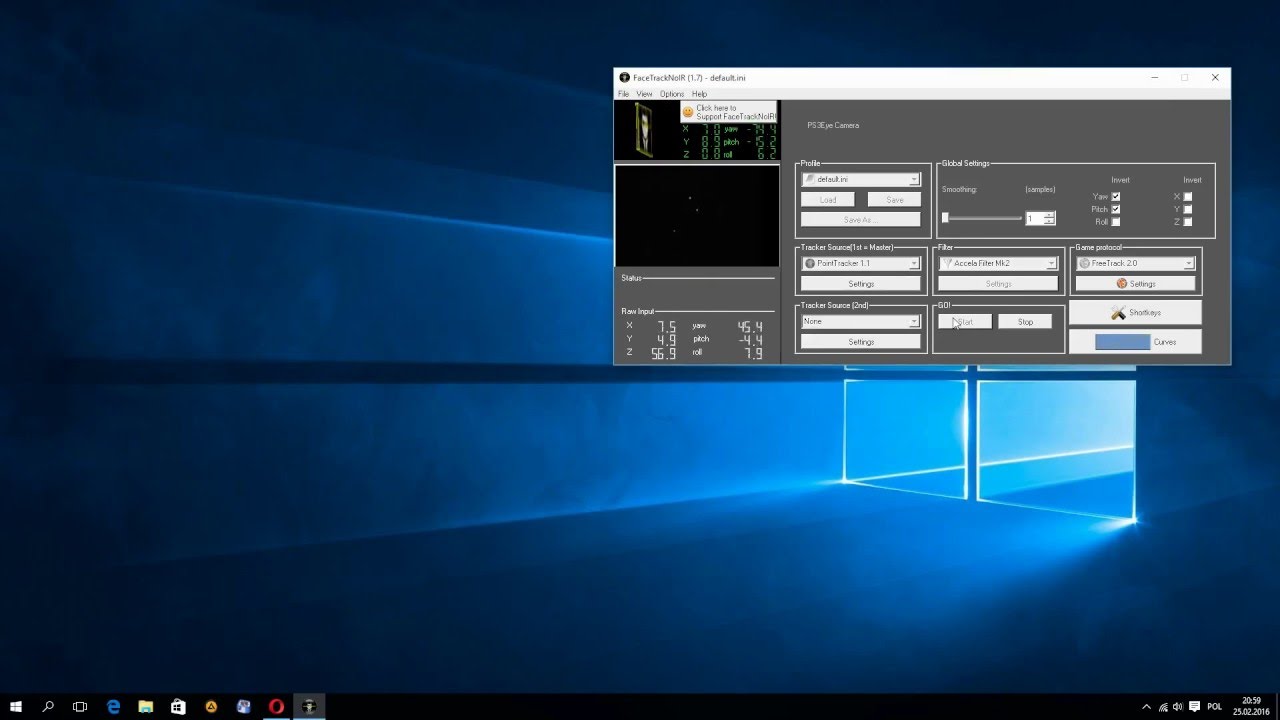Launch the blue app pinned beside Opera
Screen dimensions: 1280x720
click(243, 706)
